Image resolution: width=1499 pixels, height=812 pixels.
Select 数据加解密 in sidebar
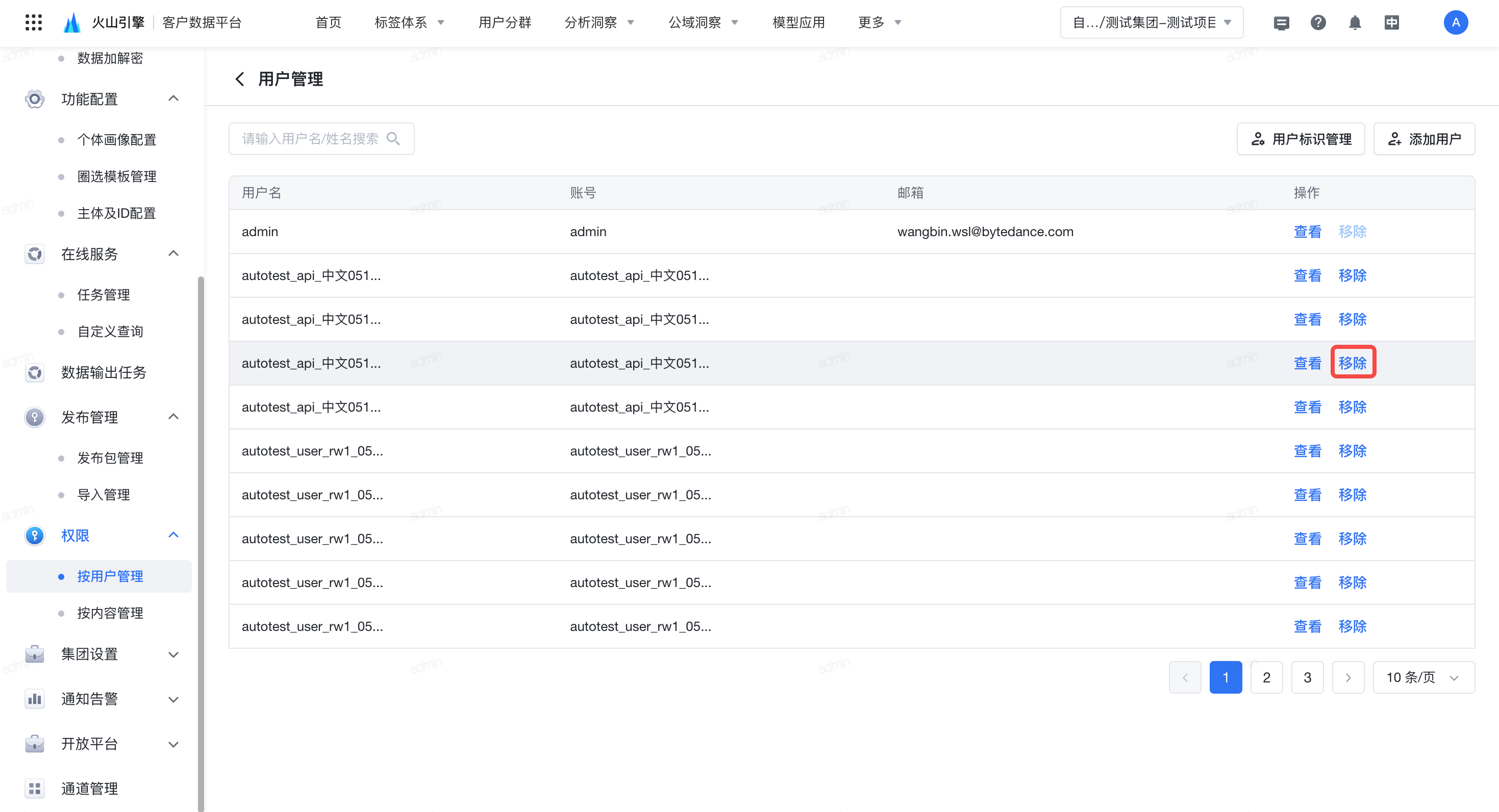tap(110, 58)
